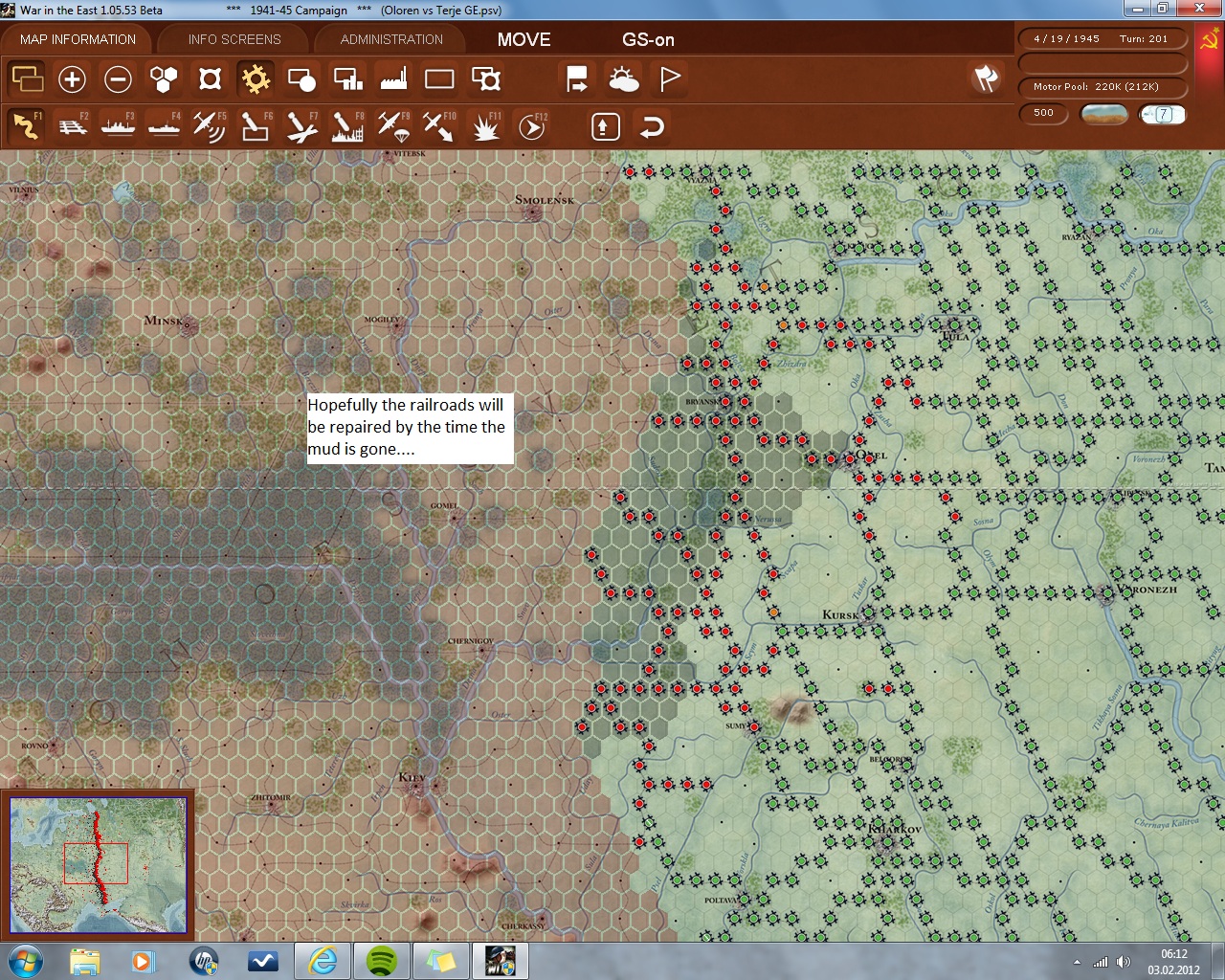Select the F9 air transport parachute icon
1225x980 pixels.
coord(393,125)
